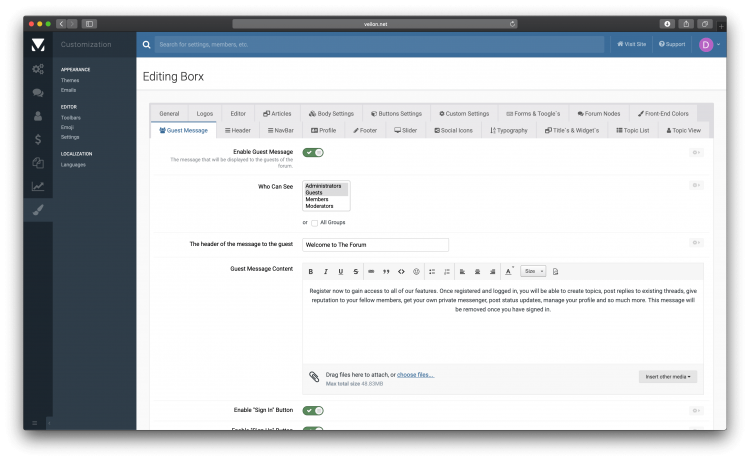
Task: Open Languages under Localization
Action: [x=73, y=165]
